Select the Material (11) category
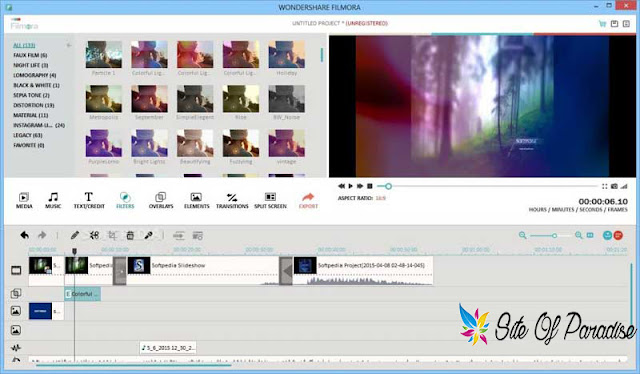Screen dimensions: 640x374 pyautogui.click(x=31, y=115)
